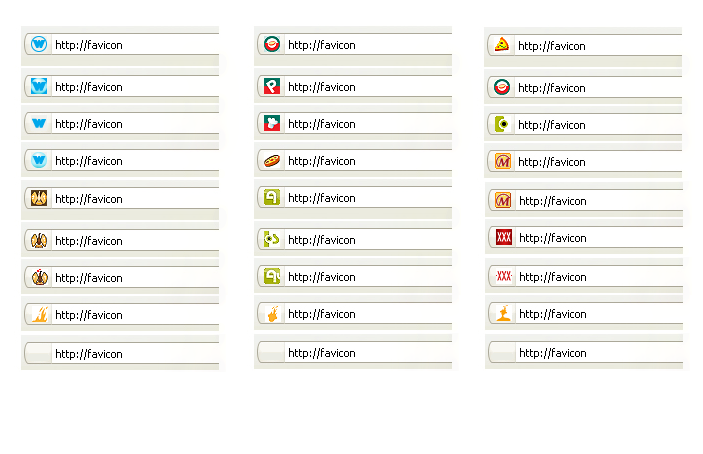Click the orange pointing hand favicon
703x454 pixels.
coord(271,314)
